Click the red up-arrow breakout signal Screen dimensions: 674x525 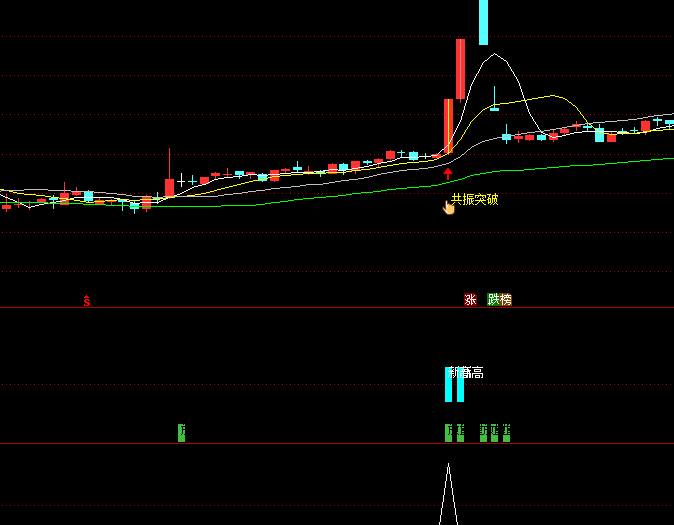pos(448,174)
